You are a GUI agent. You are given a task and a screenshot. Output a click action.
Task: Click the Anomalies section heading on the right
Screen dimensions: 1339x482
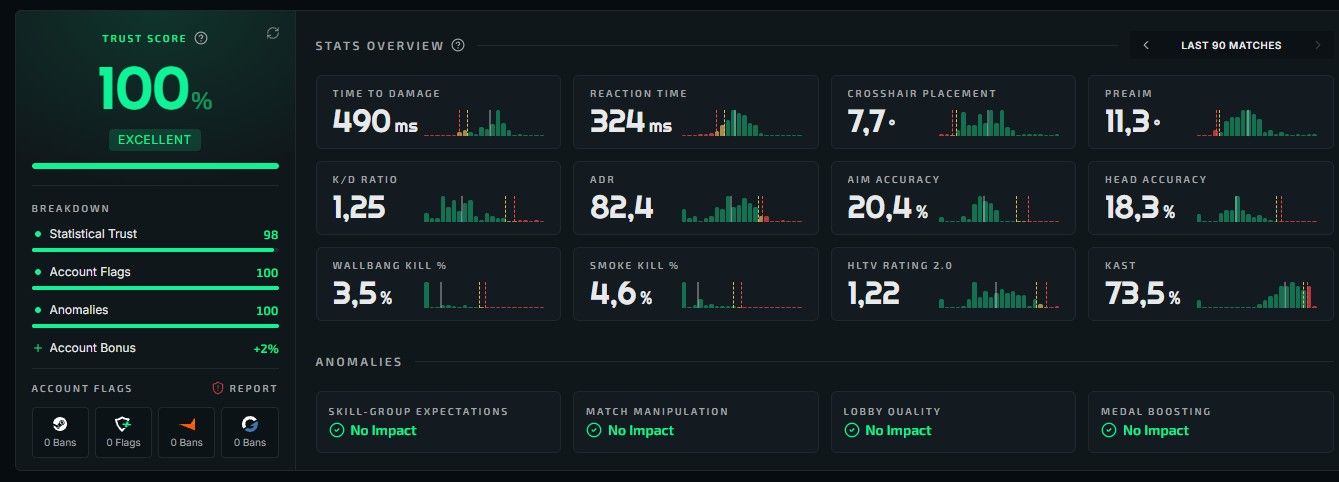click(359, 362)
